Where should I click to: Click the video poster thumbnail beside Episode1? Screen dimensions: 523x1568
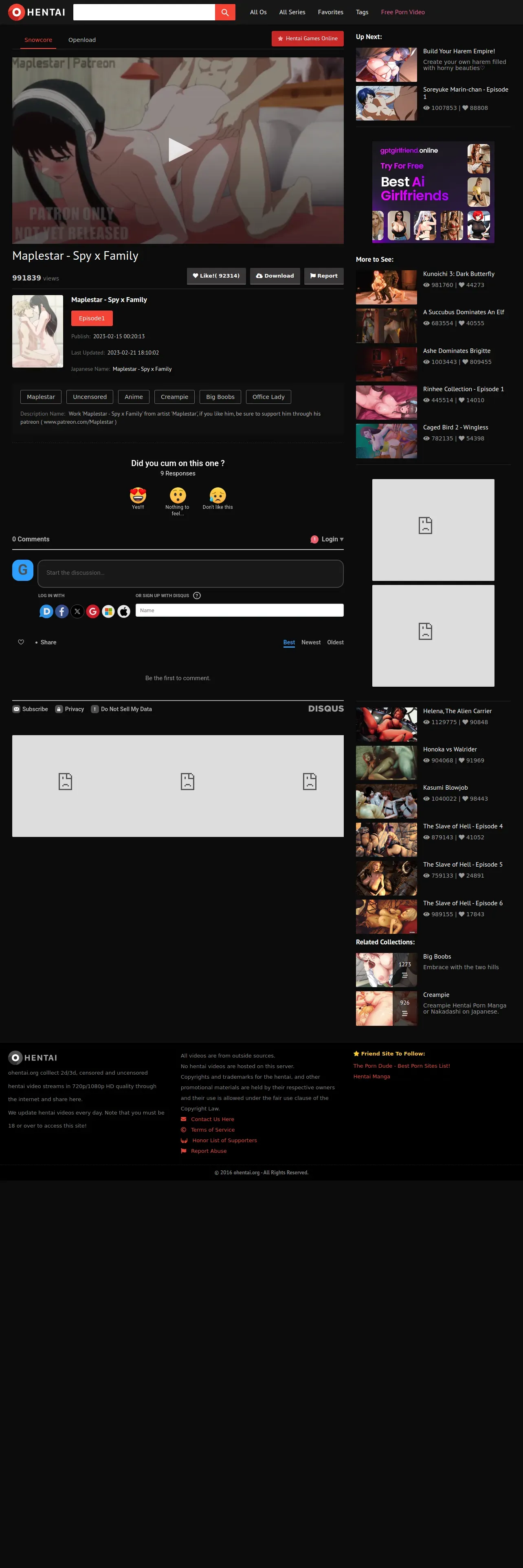click(x=38, y=331)
